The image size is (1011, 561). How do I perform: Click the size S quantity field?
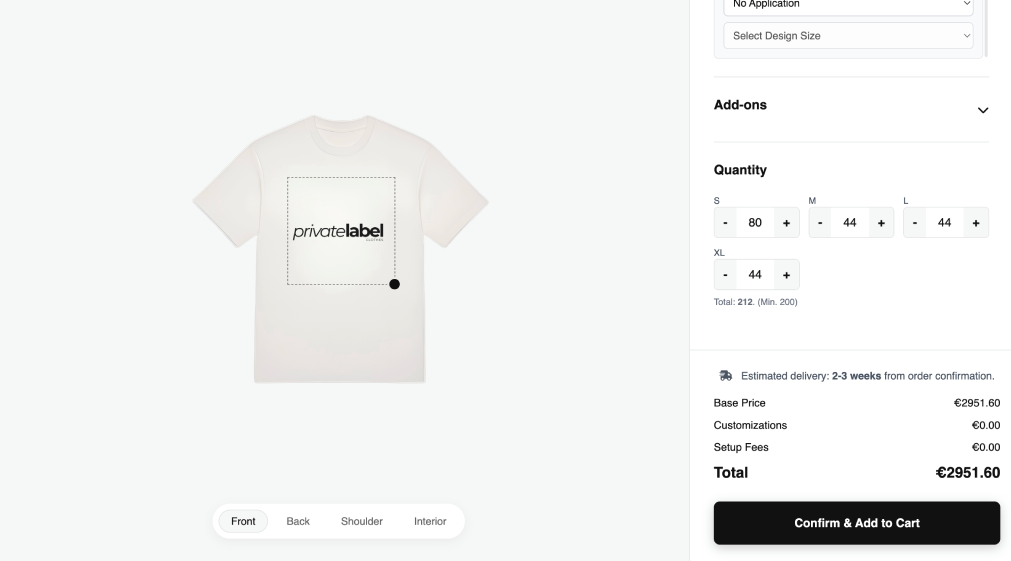point(755,223)
